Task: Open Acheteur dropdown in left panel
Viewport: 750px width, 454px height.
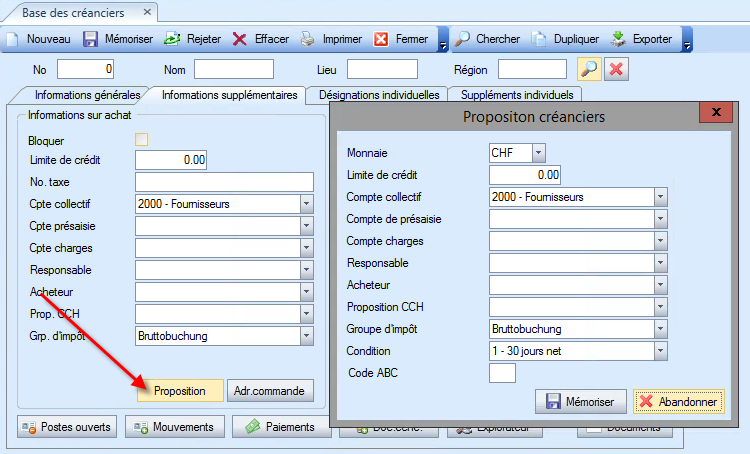Action: tap(306, 292)
